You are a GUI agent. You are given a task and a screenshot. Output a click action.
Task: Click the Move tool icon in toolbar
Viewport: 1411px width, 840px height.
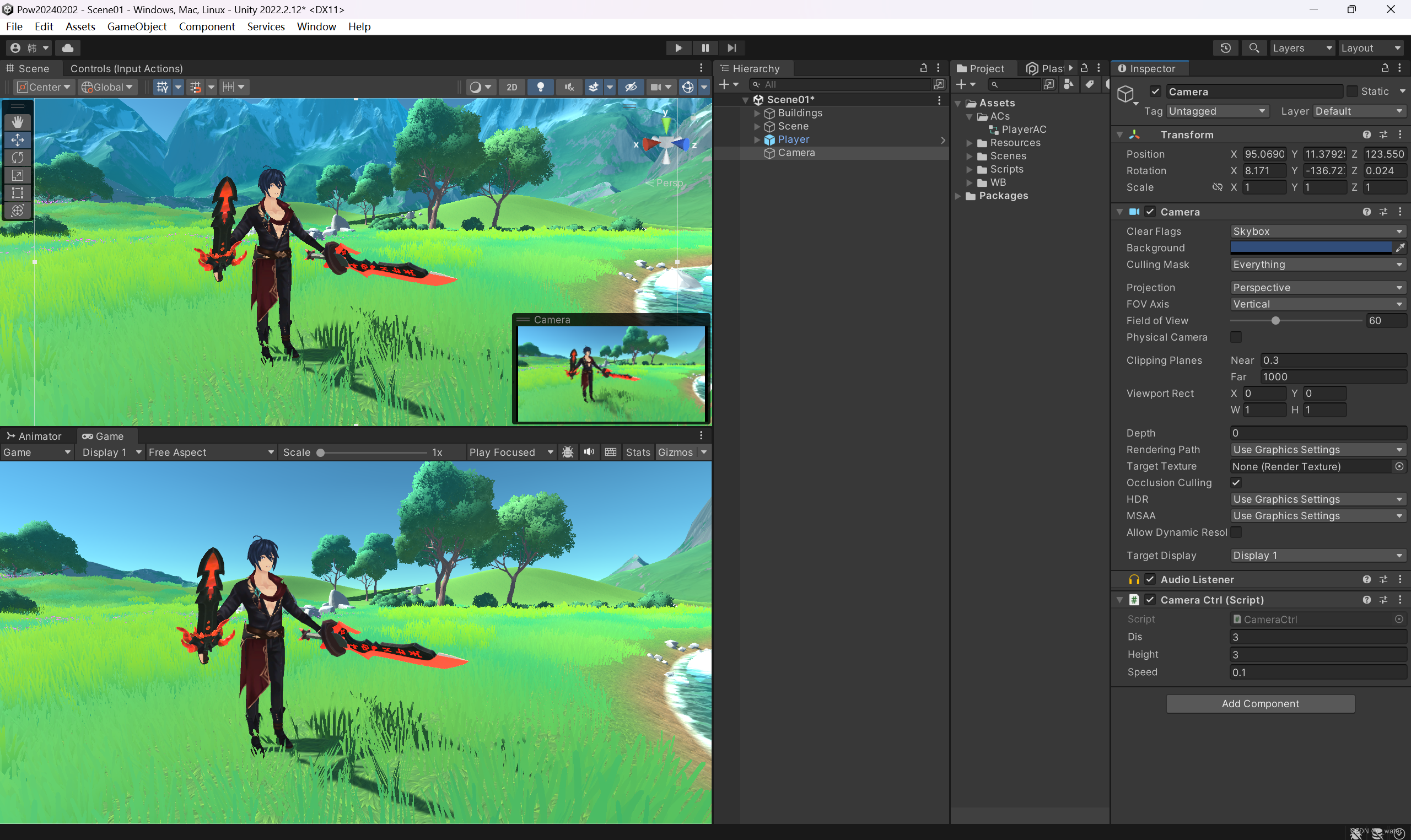tap(17, 140)
